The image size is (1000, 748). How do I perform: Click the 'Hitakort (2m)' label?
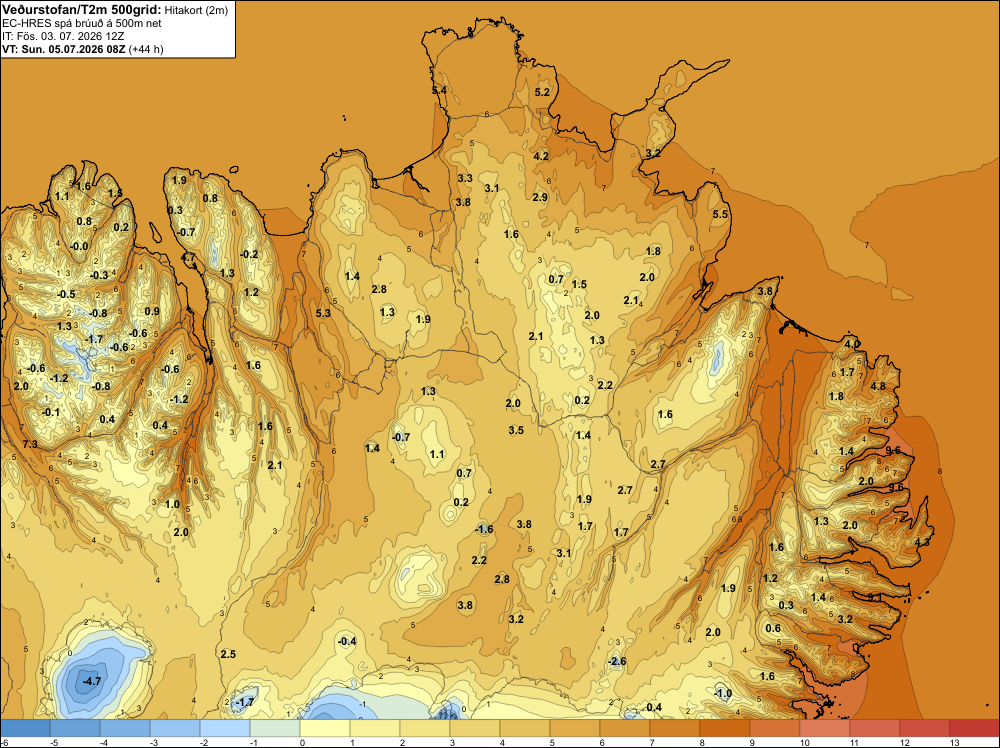click(x=196, y=10)
